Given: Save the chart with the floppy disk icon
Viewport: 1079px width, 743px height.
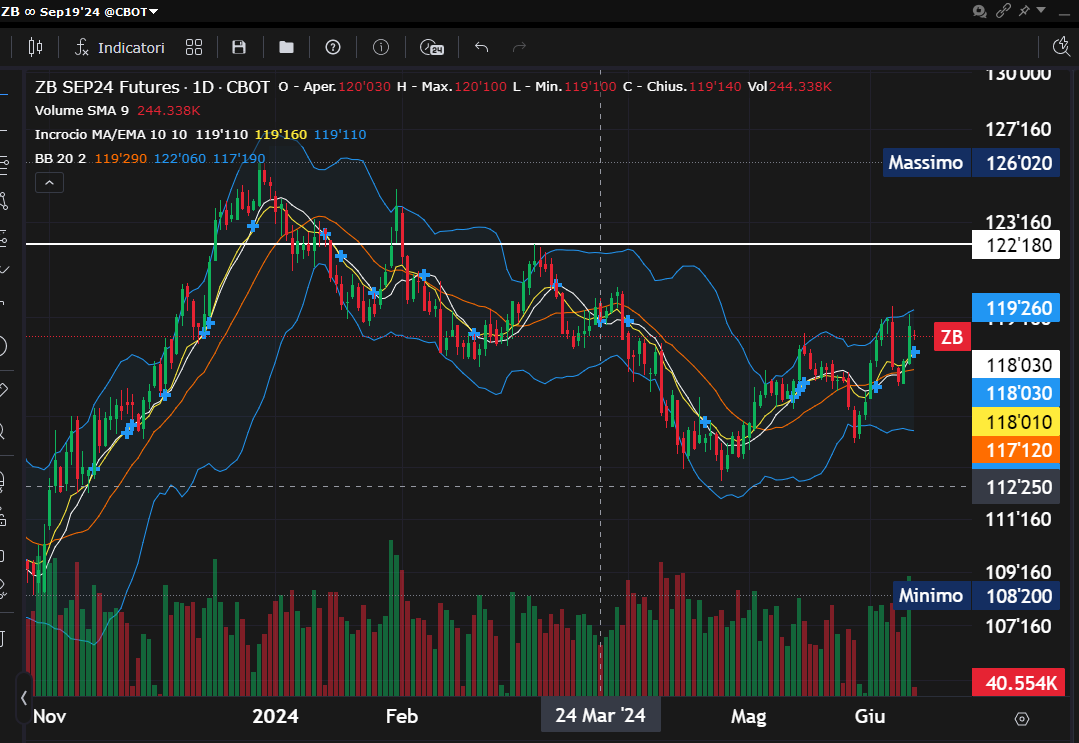Looking at the screenshot, I should click(239, 47).
